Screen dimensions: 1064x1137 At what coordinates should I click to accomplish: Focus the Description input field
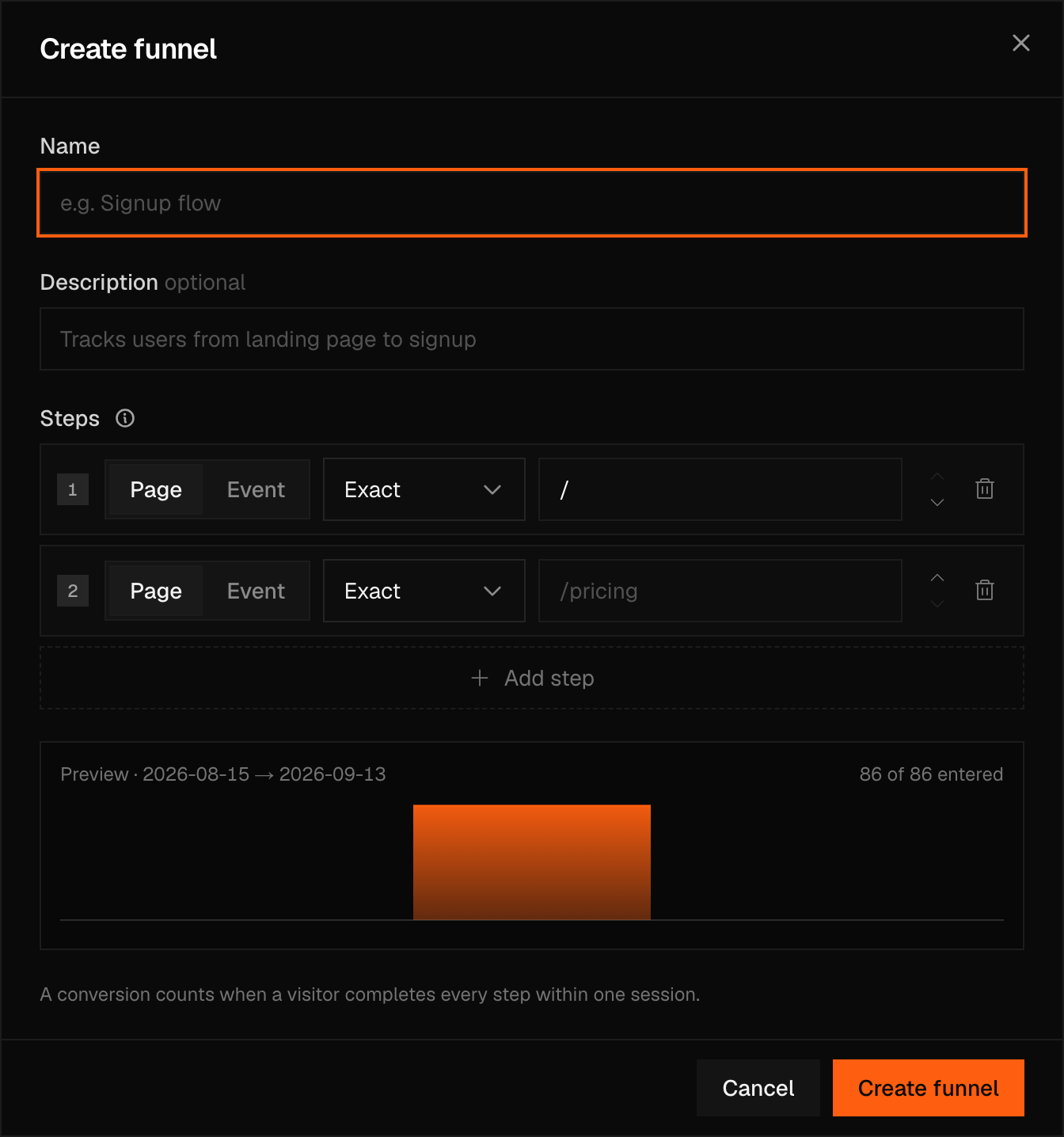pyautogui.click(x=532, y=339)
